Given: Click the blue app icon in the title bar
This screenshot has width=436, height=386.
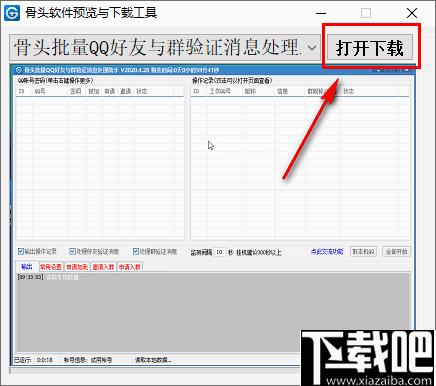Looking at the screenshot, I should tap(12, 13).
